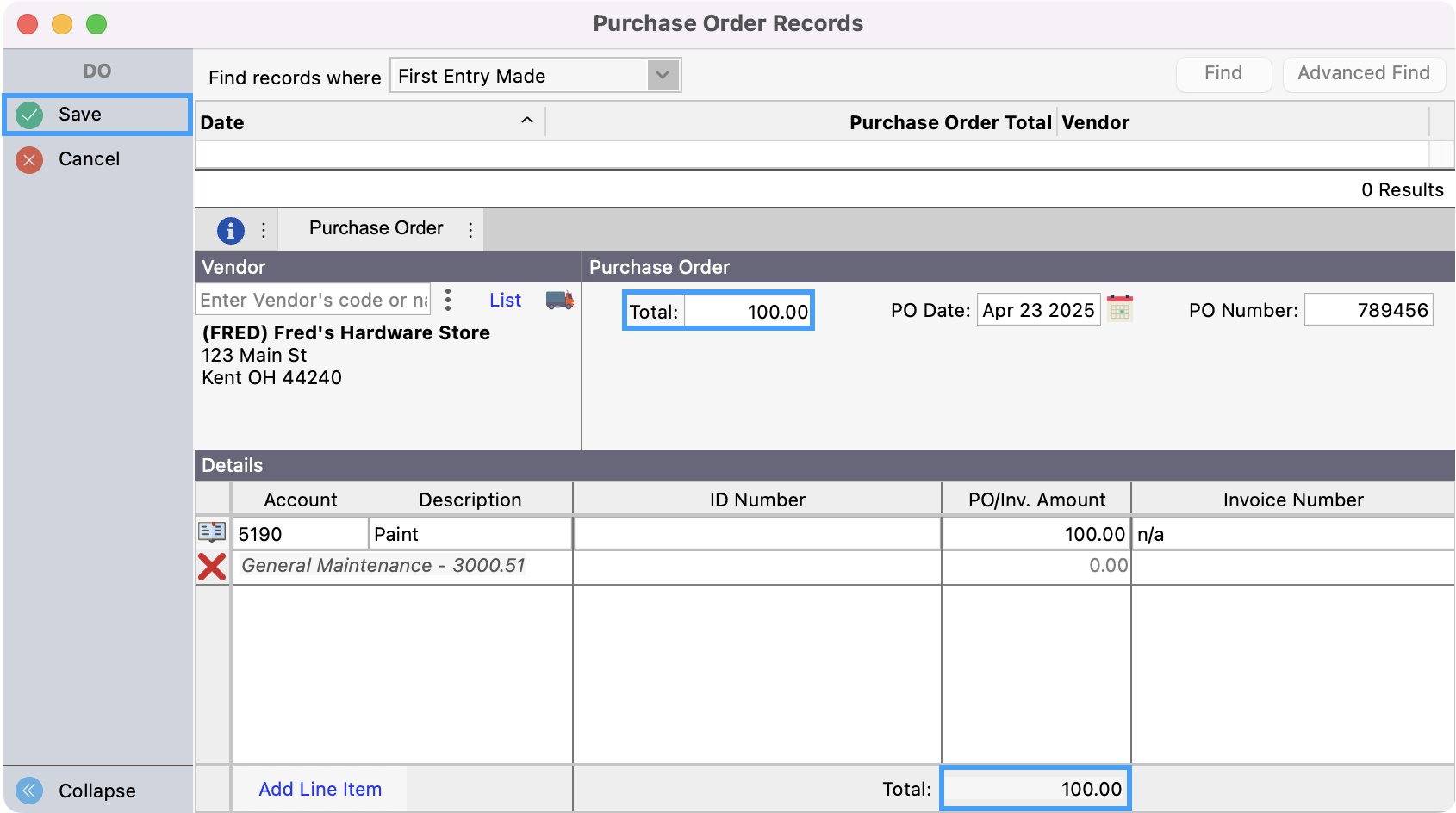Click the Collapse sidebar arrow icon
The height and width of the screenshot is (813, 1456).
(29, 791)
